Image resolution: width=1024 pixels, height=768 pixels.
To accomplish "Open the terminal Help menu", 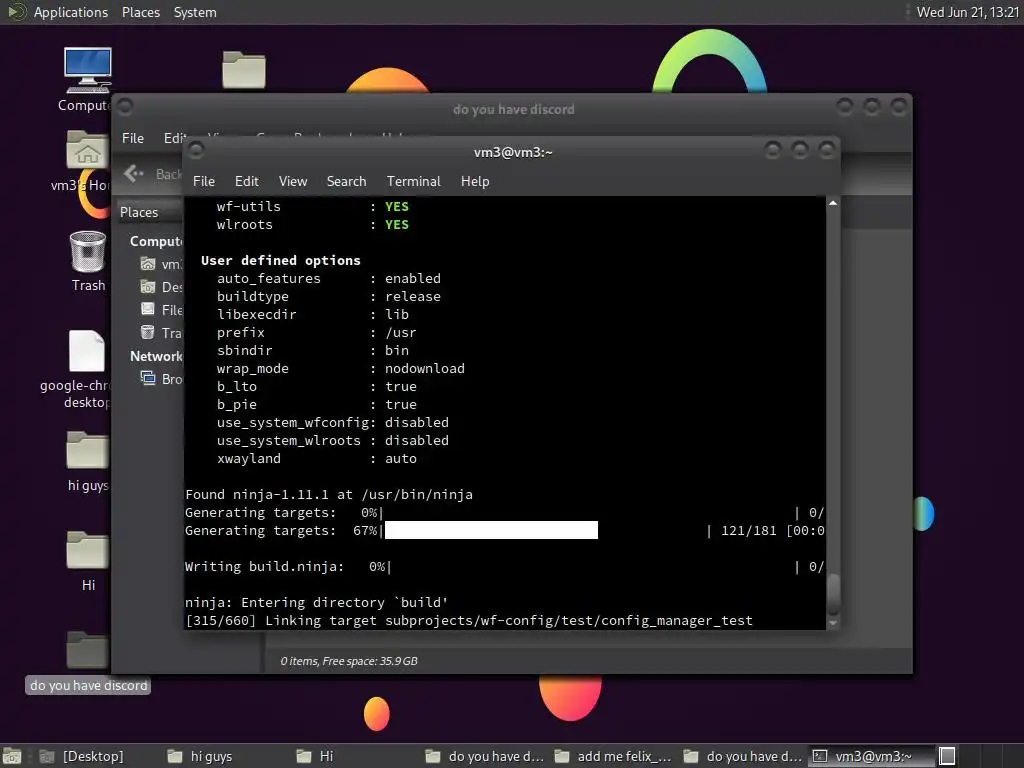I will pyautogui.click(x=475, y=181).
